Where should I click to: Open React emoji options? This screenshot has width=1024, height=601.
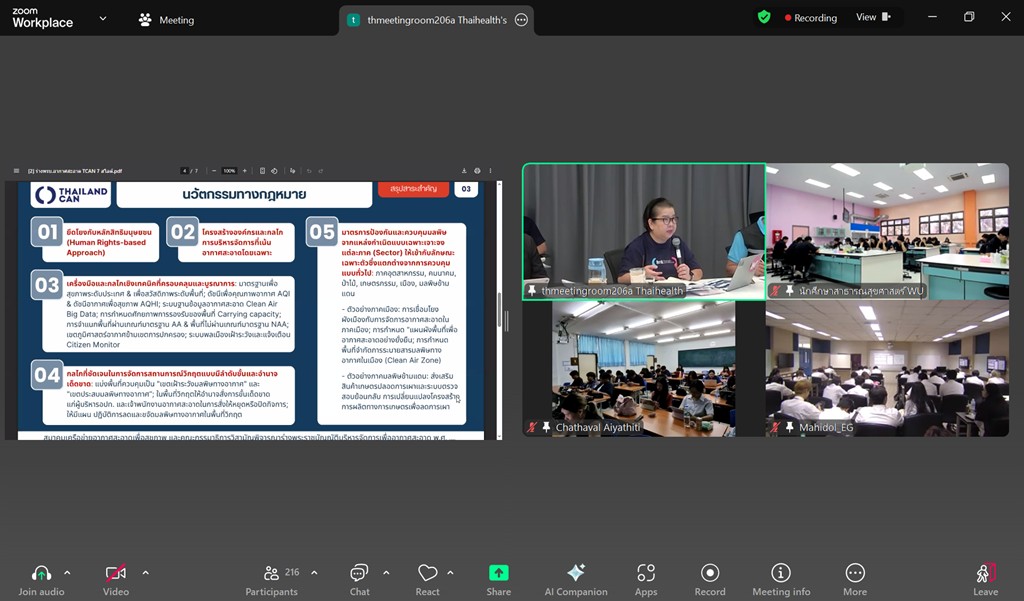tap(427, 579)
